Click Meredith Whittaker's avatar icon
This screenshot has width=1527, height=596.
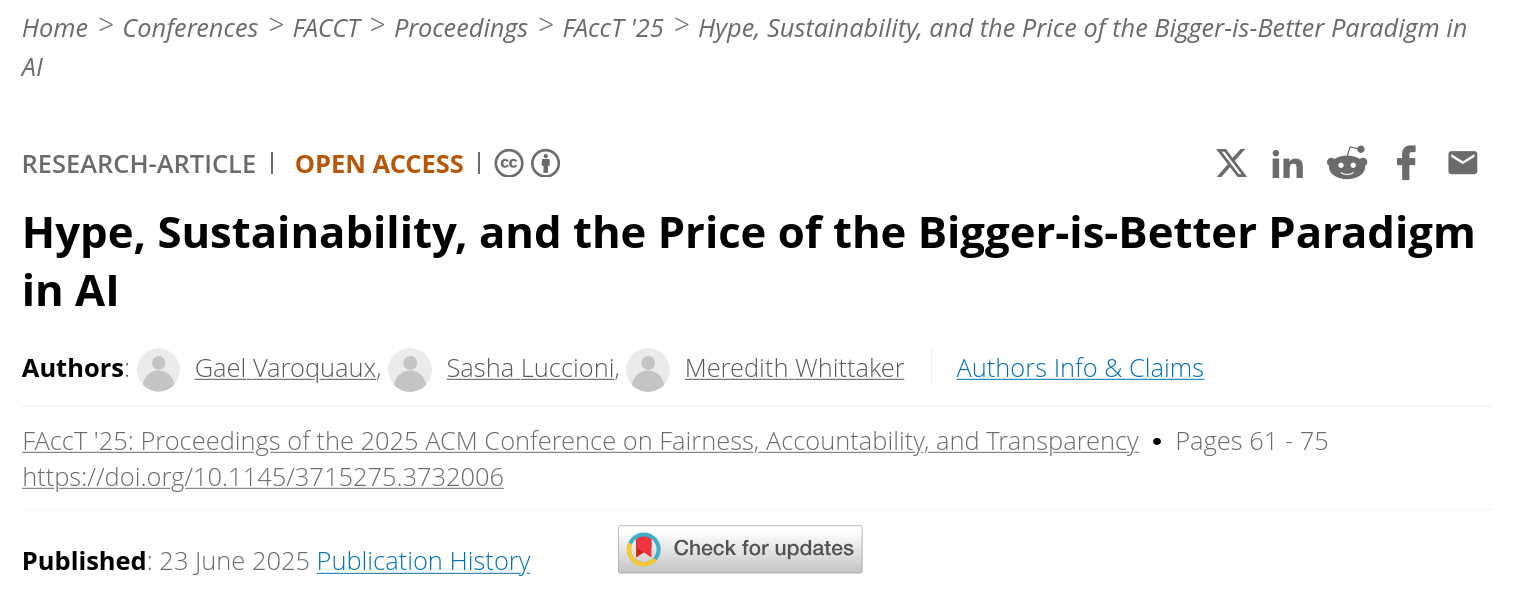coord(648,369)
